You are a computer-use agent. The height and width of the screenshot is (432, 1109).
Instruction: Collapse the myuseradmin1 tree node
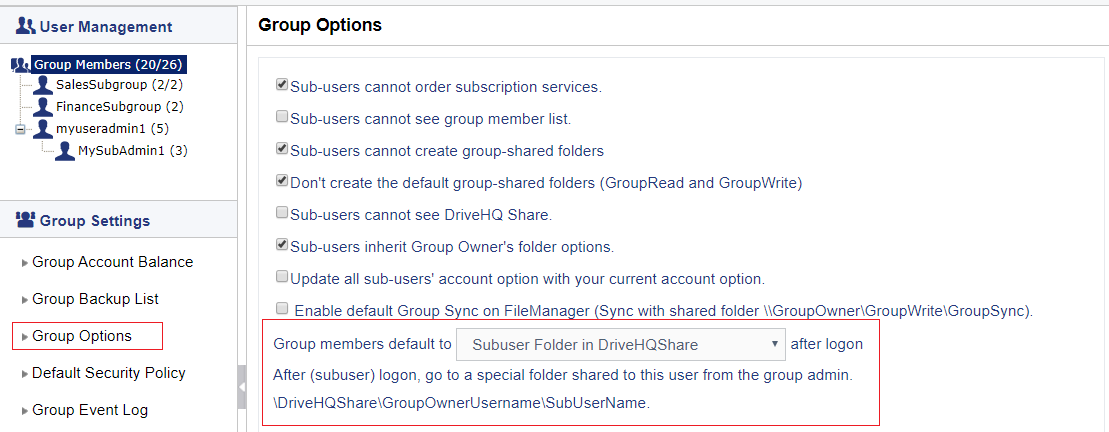(20, 129)
